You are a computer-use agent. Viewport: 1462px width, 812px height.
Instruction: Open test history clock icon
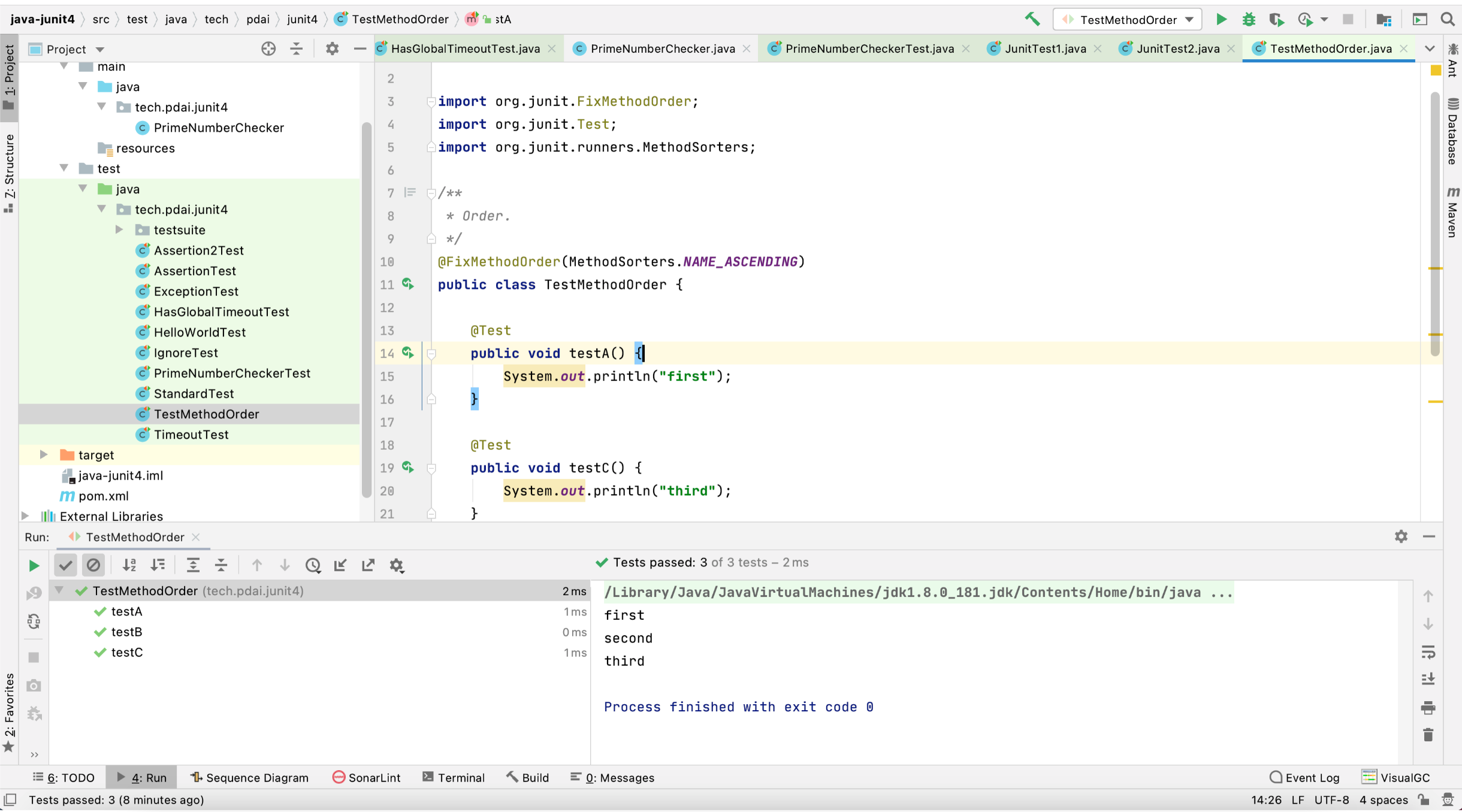pyautogui.click(x=313, y=565)
